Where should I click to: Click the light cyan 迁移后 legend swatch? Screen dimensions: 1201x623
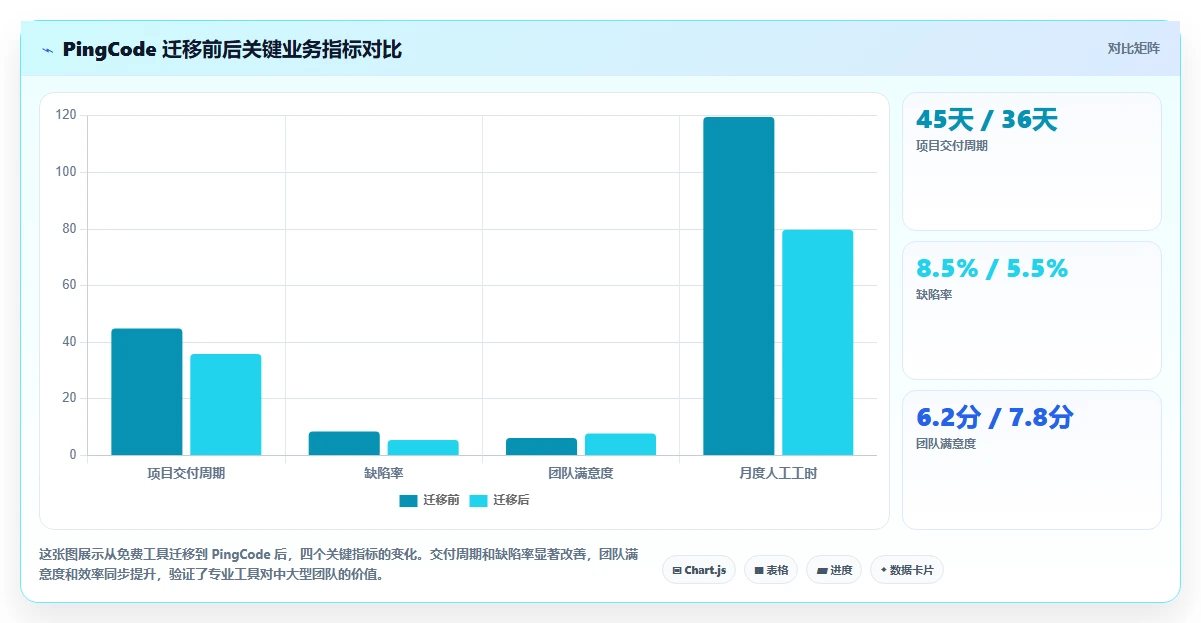478,500
